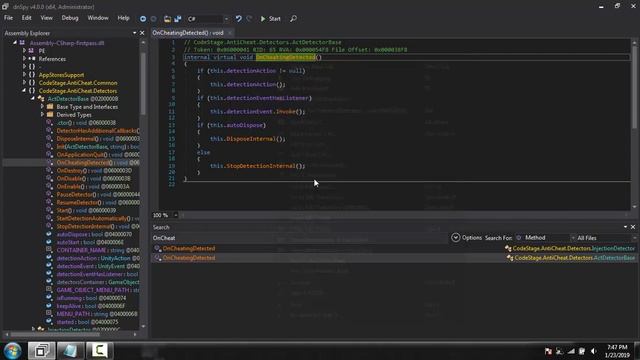Collapse the Assembly-CSharp-firstpass.dll node

click(15, 42)
